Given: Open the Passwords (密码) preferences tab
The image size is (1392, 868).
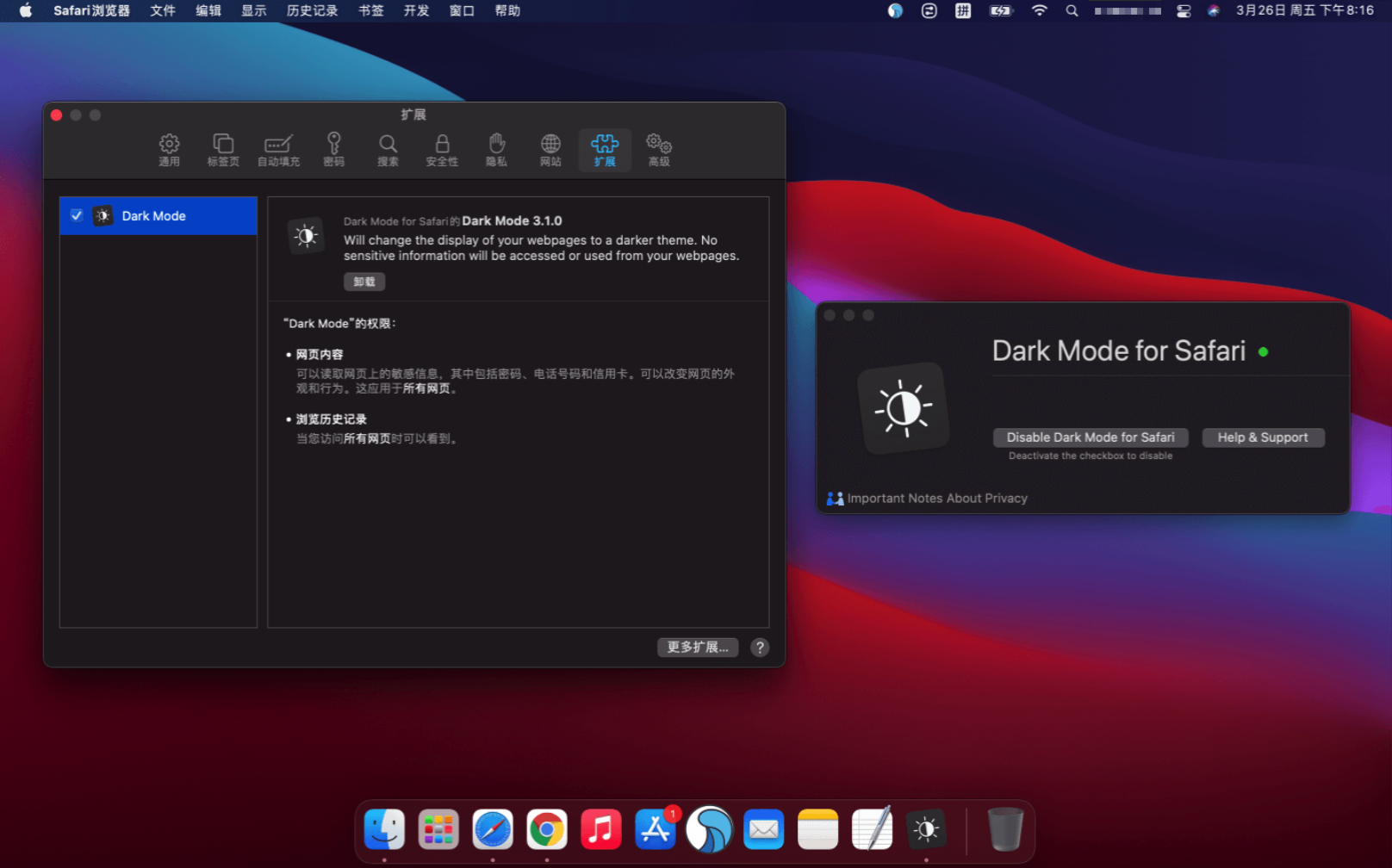Looking at the screenshot, I should point(333,150).
